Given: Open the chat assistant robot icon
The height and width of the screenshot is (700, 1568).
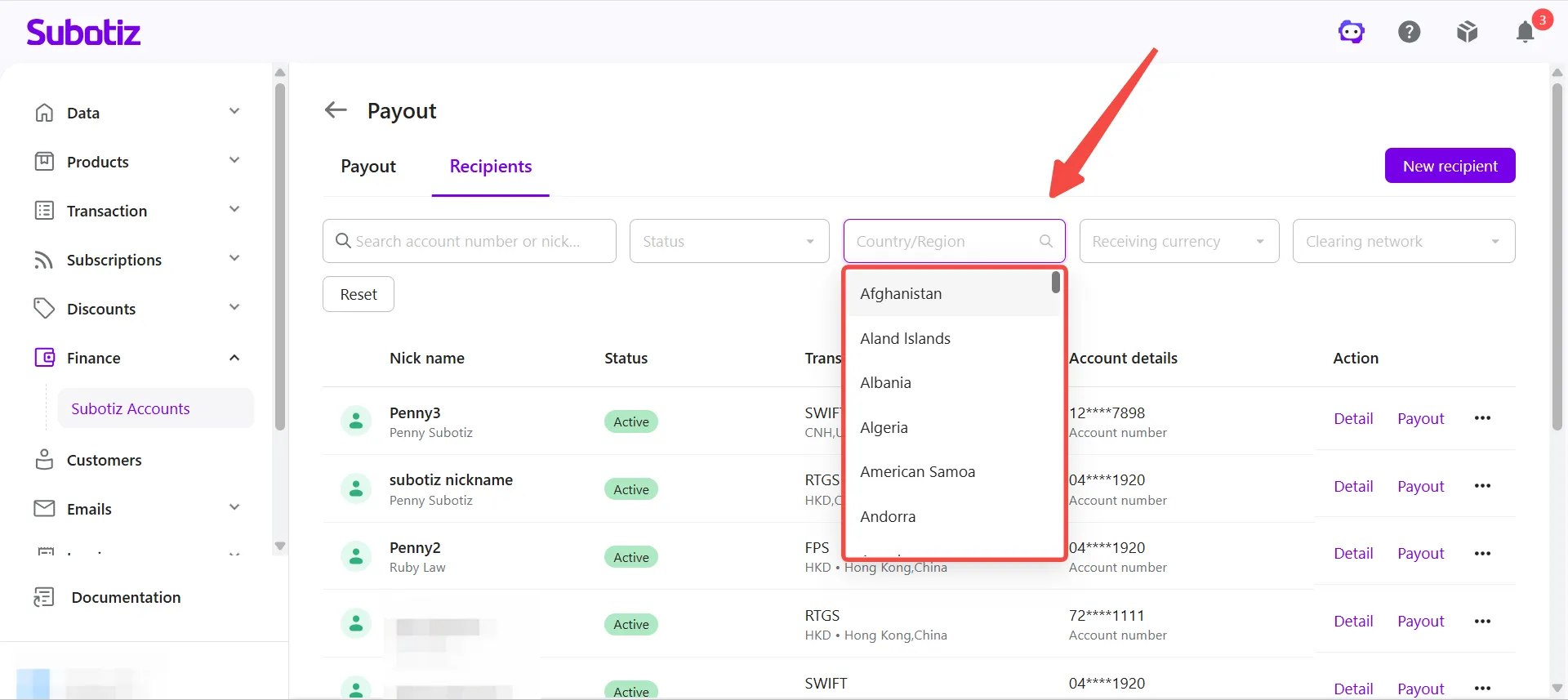Looking at the screenshot, I should 1352,32.
